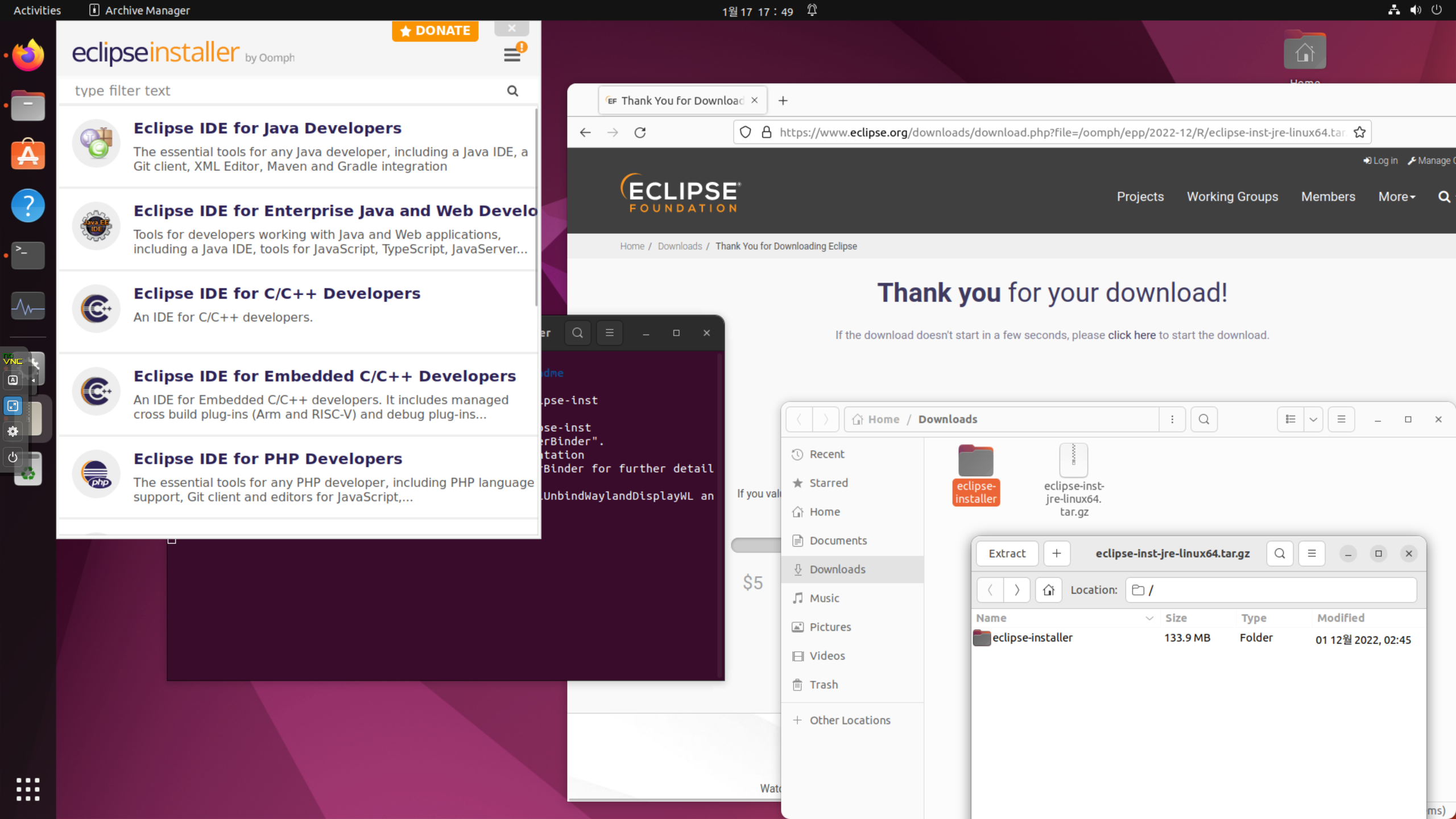
Task: Open the Help icon in the dock
Action: (28, 205)
